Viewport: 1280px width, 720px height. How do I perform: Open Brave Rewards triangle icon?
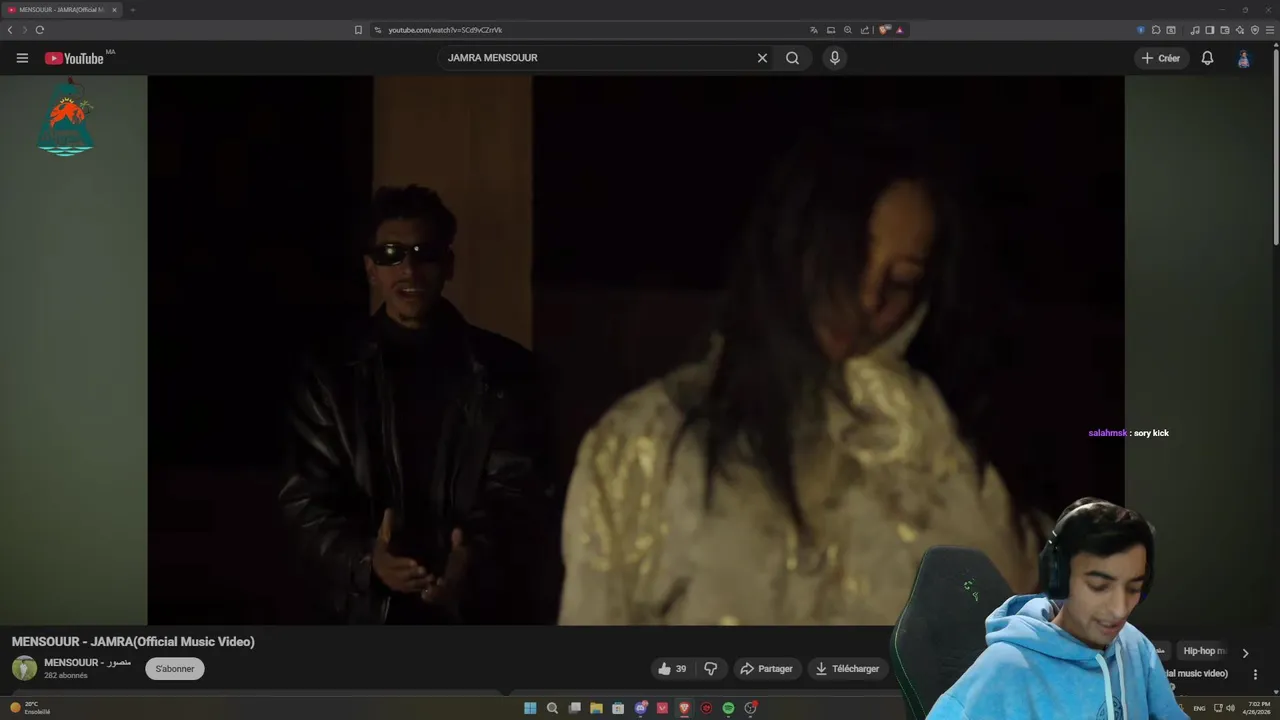899,30
